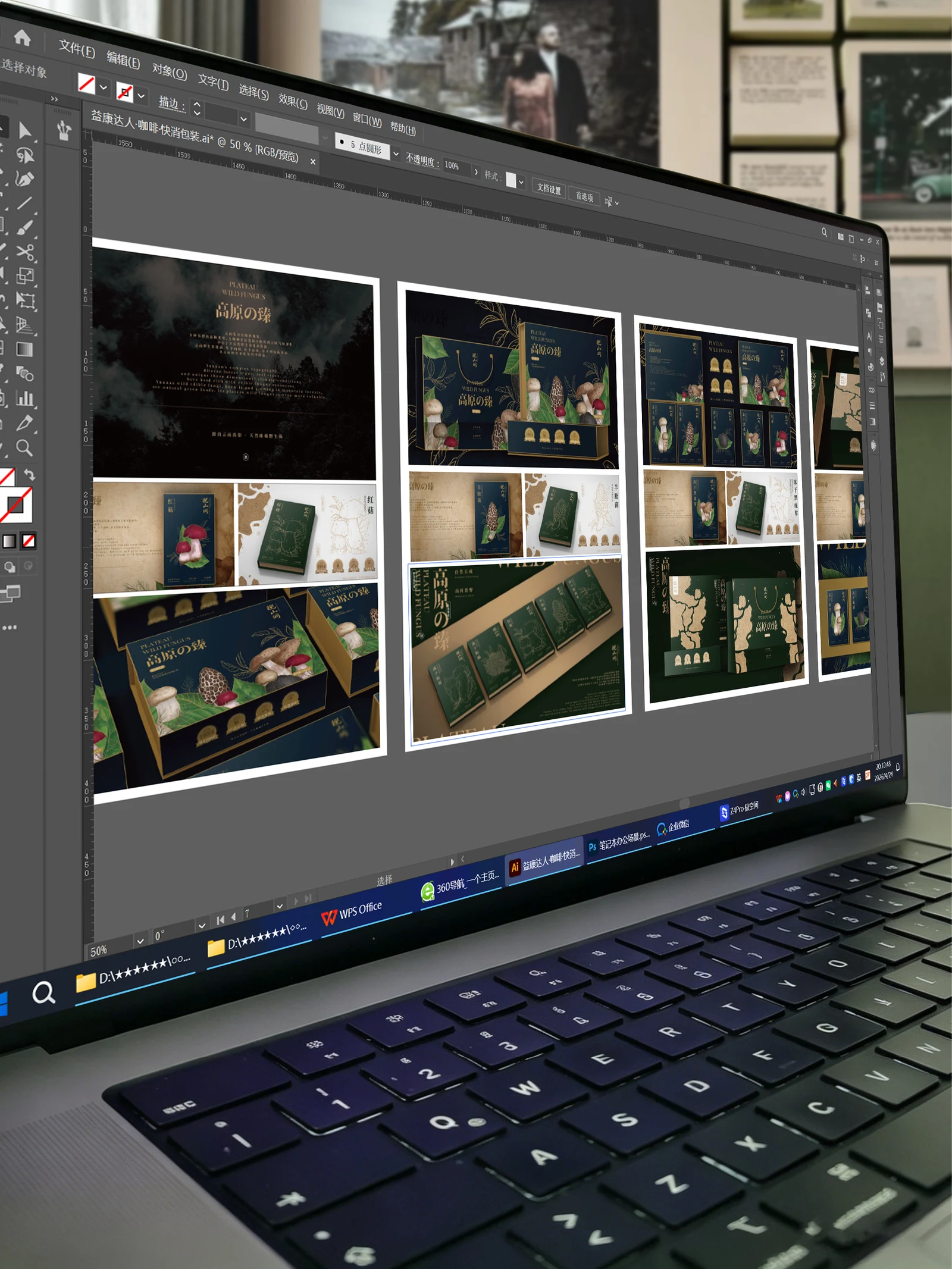Open the 窗口(W) menu
Image resolution: width=952 pixels, height=1269 pixels.
[x=367, y=120]
